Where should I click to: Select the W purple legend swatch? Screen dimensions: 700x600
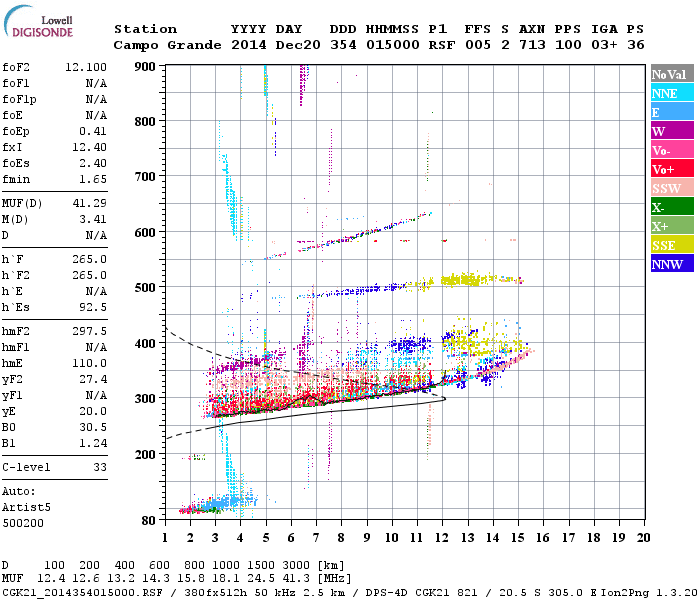(x=672, y=131)
